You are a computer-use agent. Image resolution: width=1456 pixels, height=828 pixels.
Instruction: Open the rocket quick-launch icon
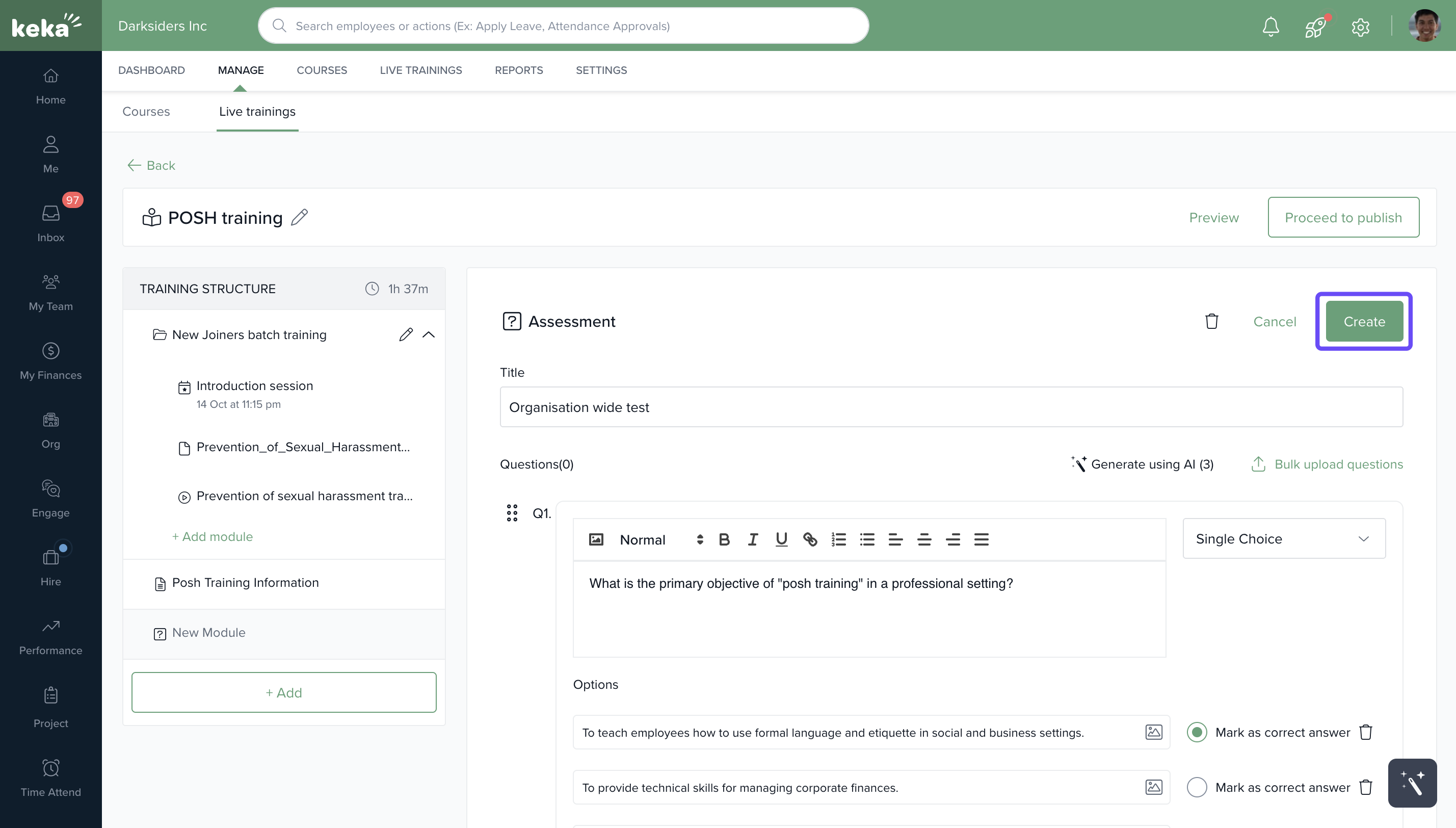click(1315, 26)
